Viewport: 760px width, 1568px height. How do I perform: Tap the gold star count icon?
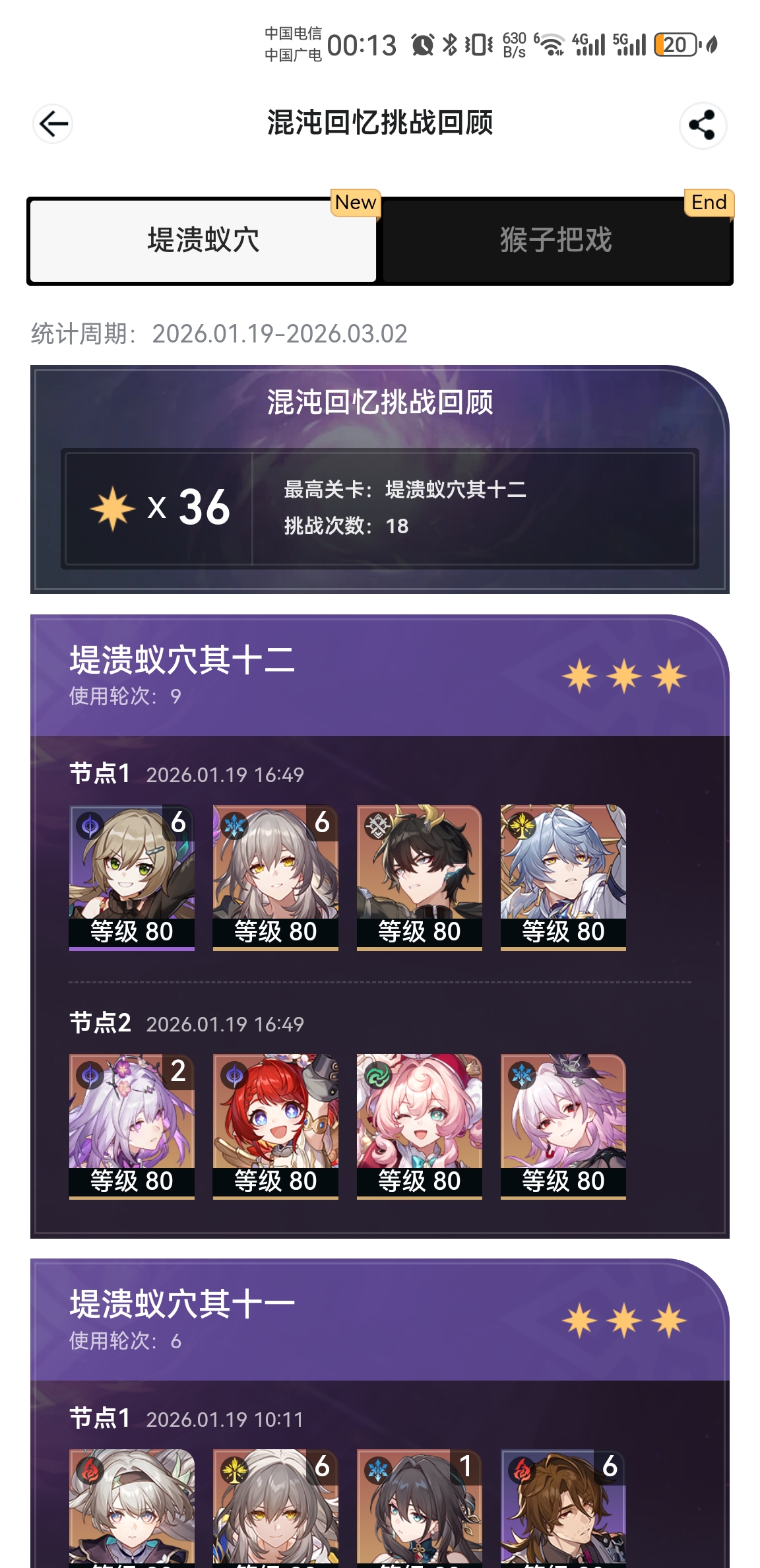coord(113,508)
